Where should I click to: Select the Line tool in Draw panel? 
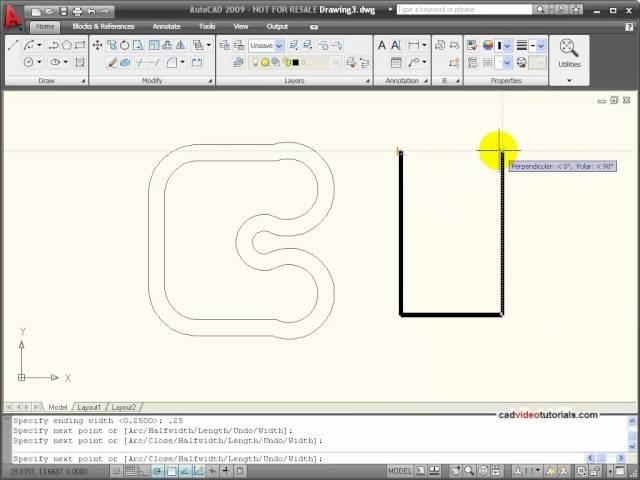13,45
